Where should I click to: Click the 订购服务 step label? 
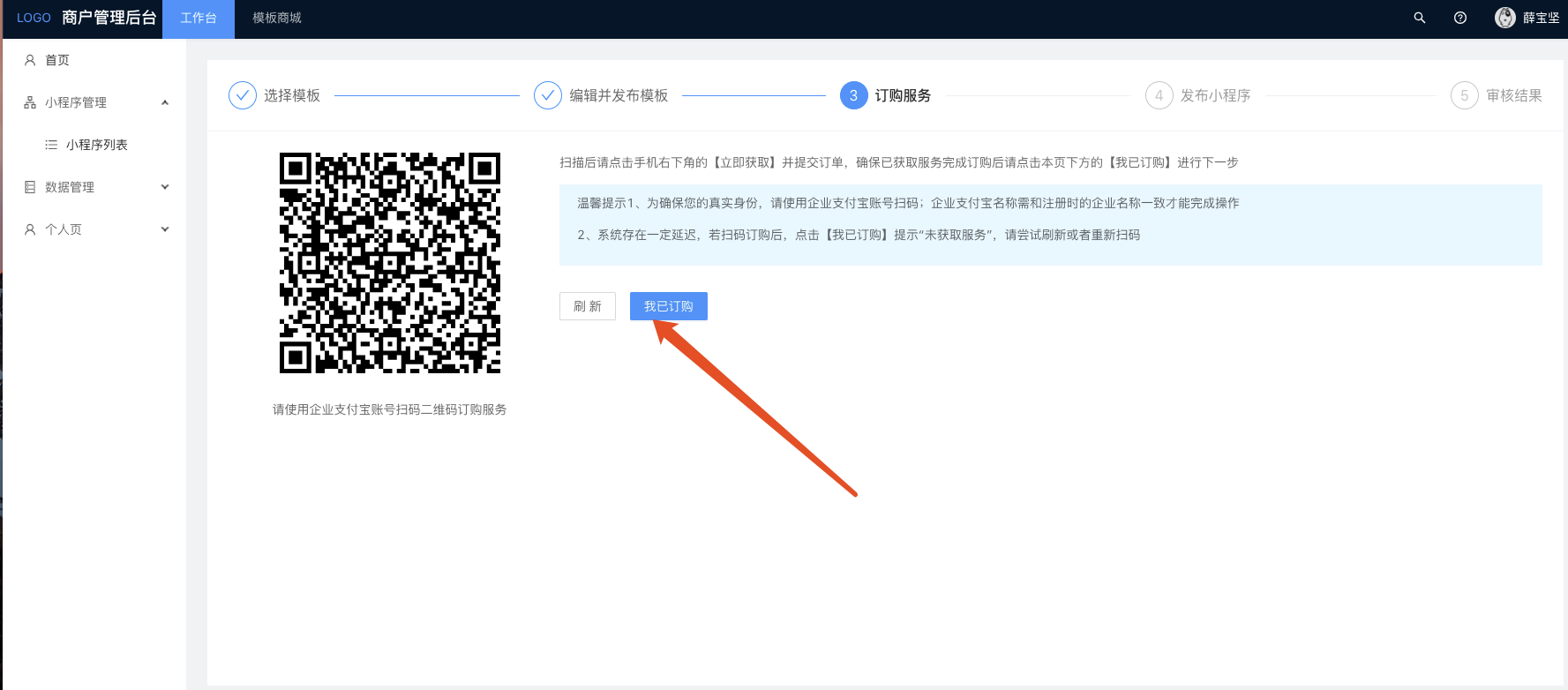click(903, 95)
